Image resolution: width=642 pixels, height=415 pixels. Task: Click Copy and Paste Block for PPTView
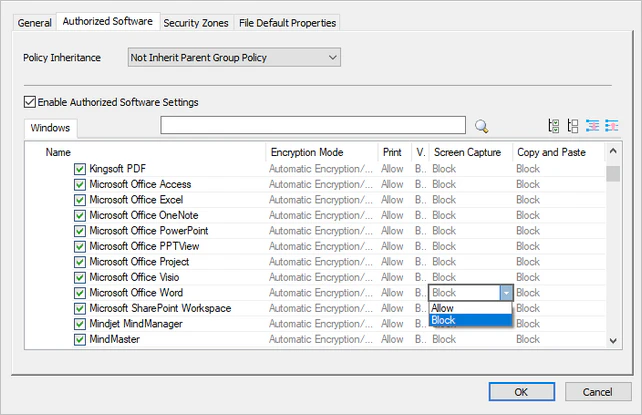528,247
